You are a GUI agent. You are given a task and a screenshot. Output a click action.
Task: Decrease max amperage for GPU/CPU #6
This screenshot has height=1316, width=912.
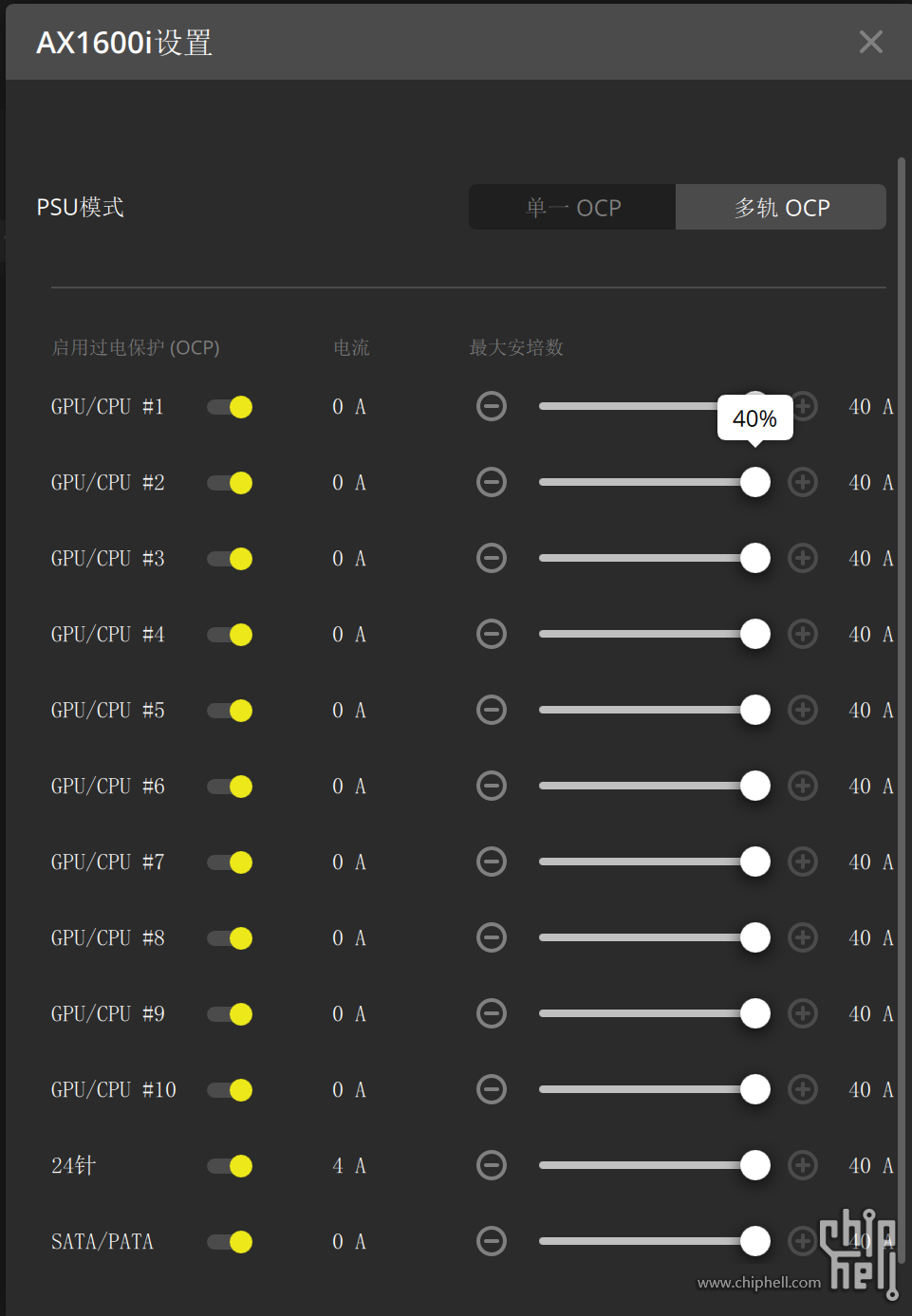492,786
